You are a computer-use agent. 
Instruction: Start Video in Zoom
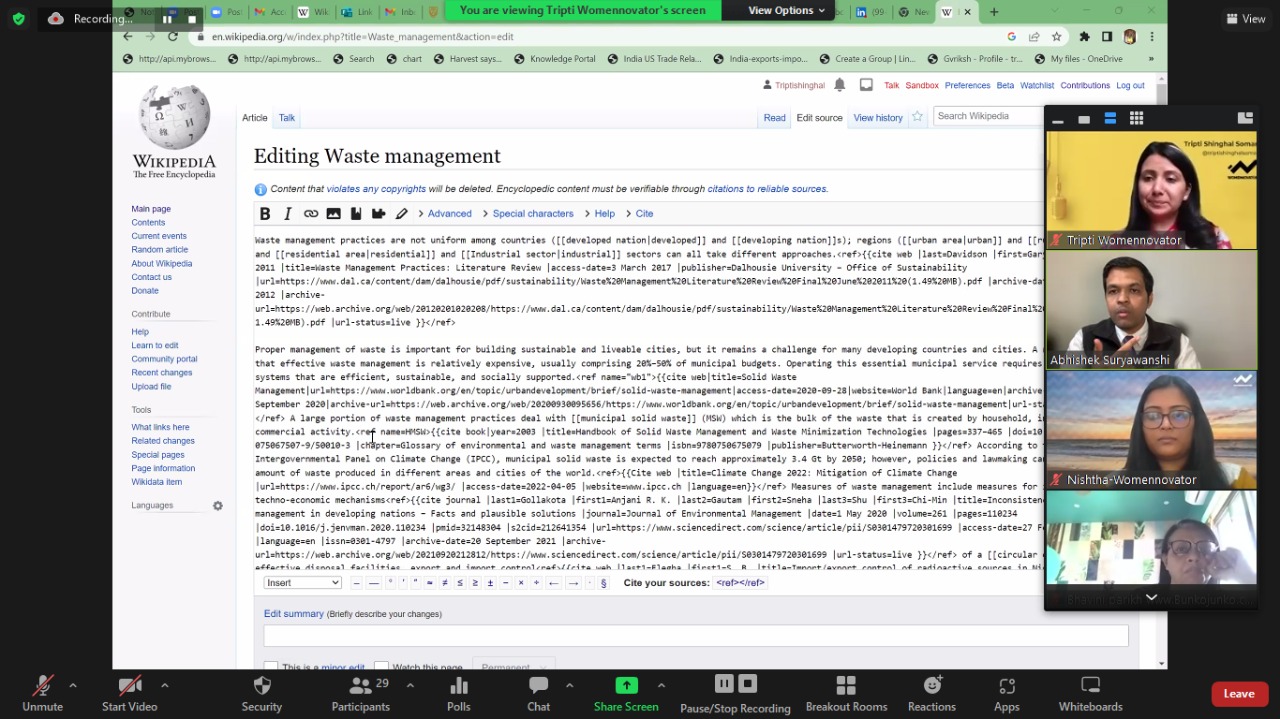[x=129, y=694]
